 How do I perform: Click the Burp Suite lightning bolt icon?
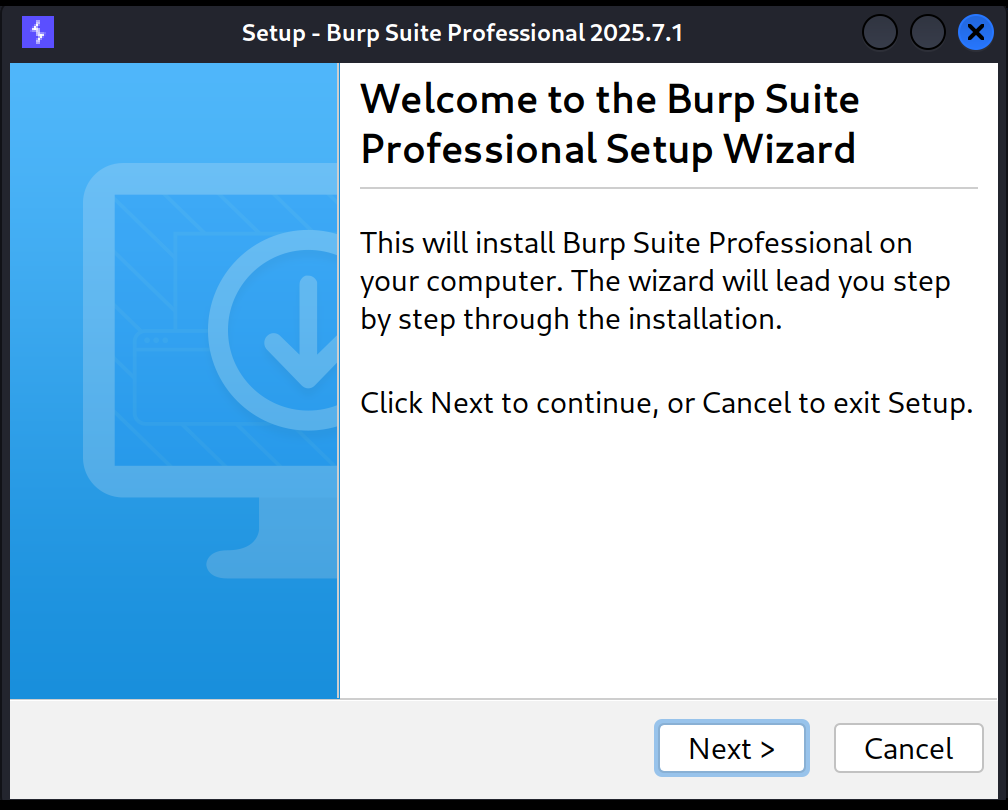(38, 32)
